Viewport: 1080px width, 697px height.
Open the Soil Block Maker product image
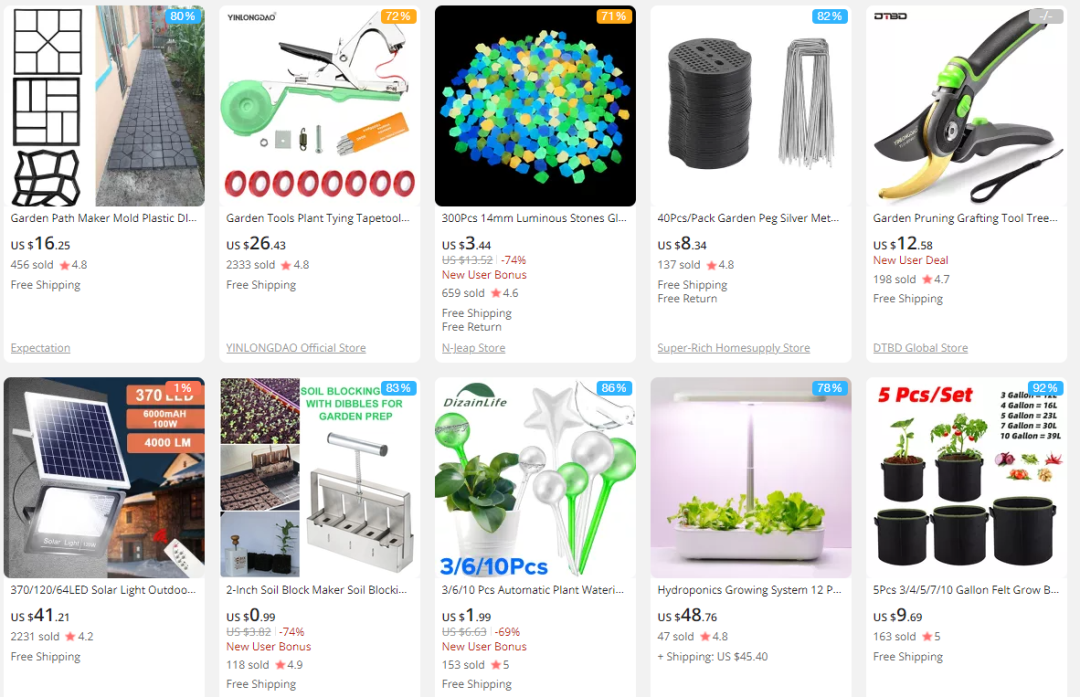tap(320, 477)
